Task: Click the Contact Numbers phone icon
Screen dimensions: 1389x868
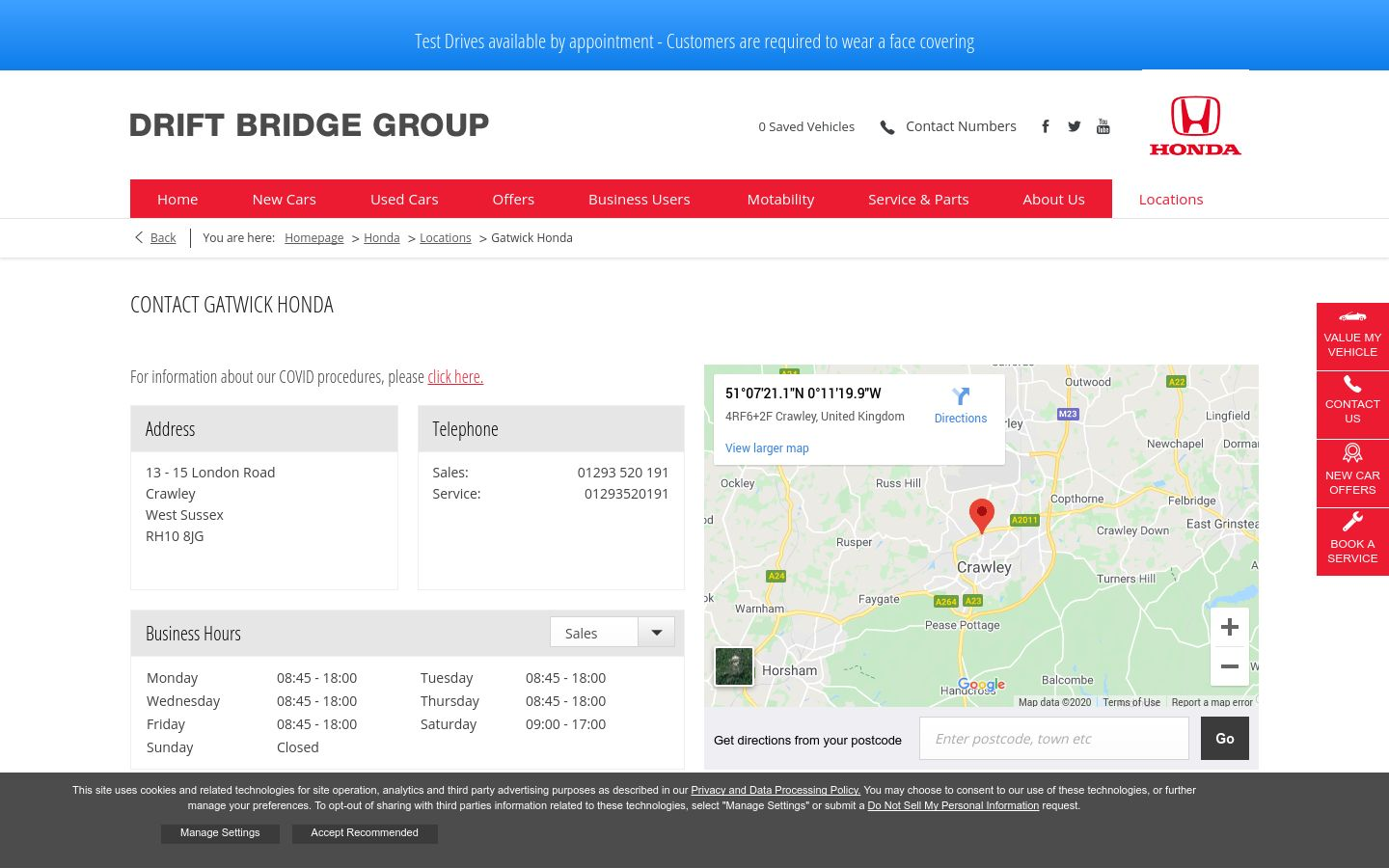Action: click(x=887, y=127)
